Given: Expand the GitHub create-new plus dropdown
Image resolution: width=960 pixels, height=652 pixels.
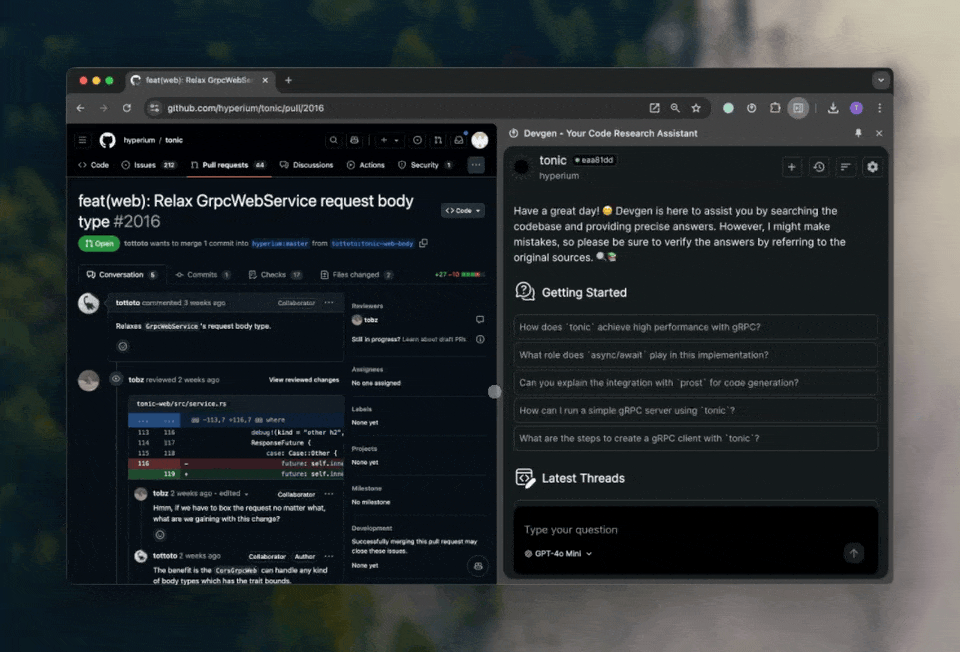Looking at the screenshot, I should [389, 140].
